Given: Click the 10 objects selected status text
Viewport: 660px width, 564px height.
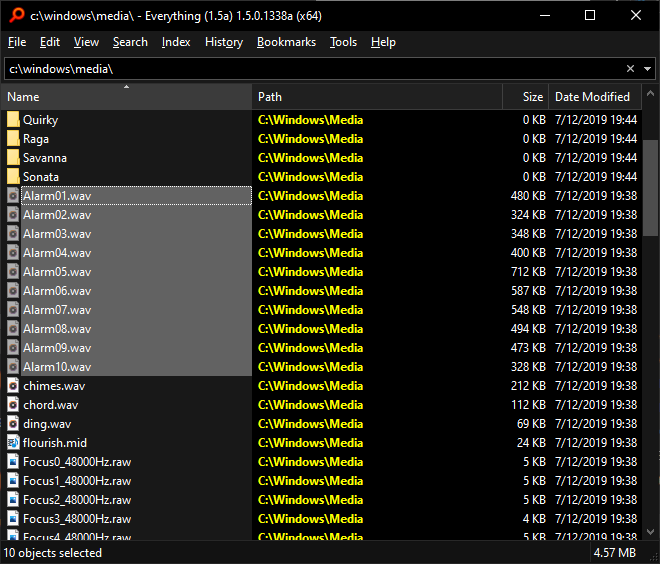Looking at the screenshot, I should click(53, 553).
